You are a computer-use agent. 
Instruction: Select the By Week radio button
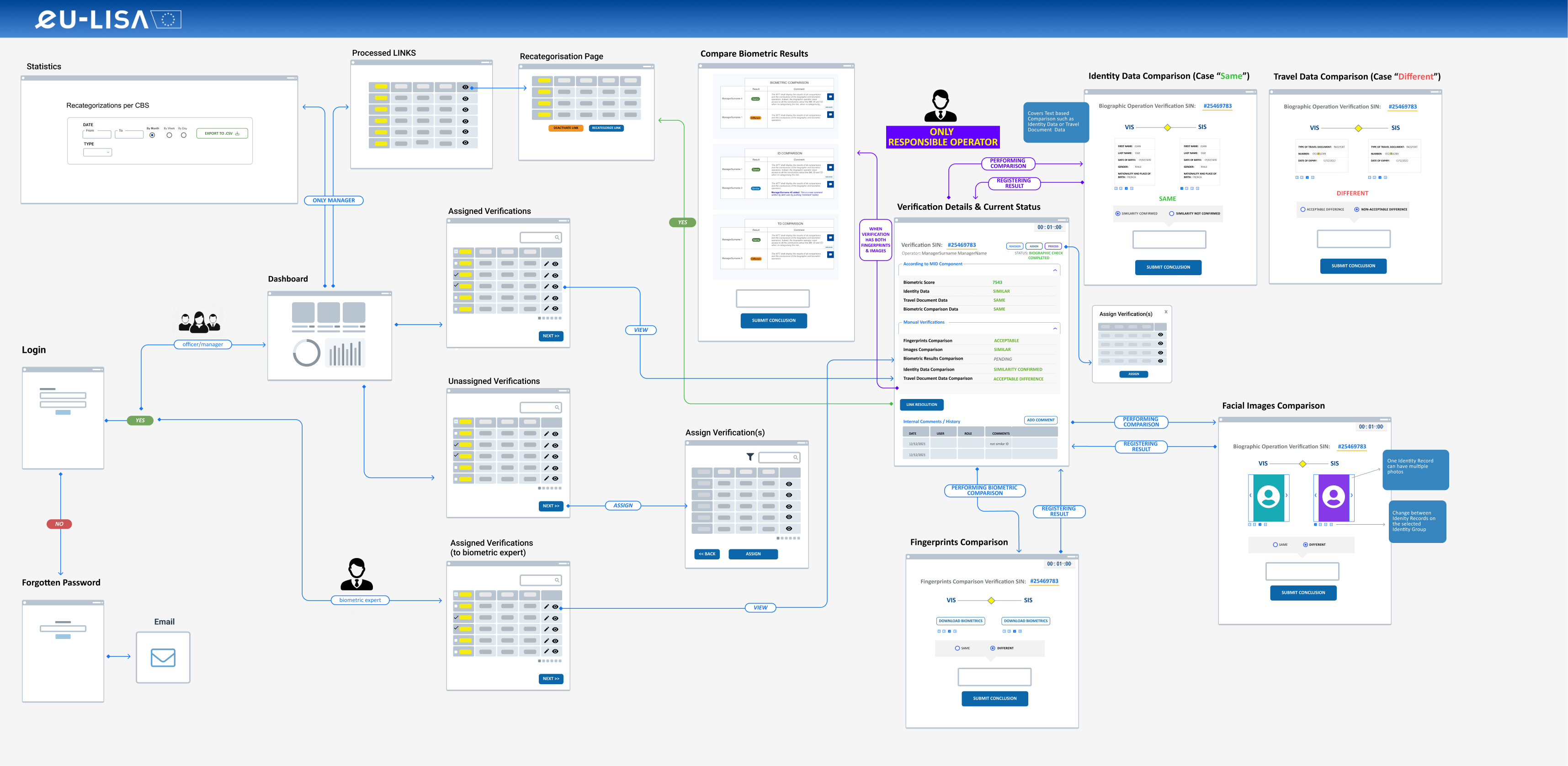coord(169,136)
